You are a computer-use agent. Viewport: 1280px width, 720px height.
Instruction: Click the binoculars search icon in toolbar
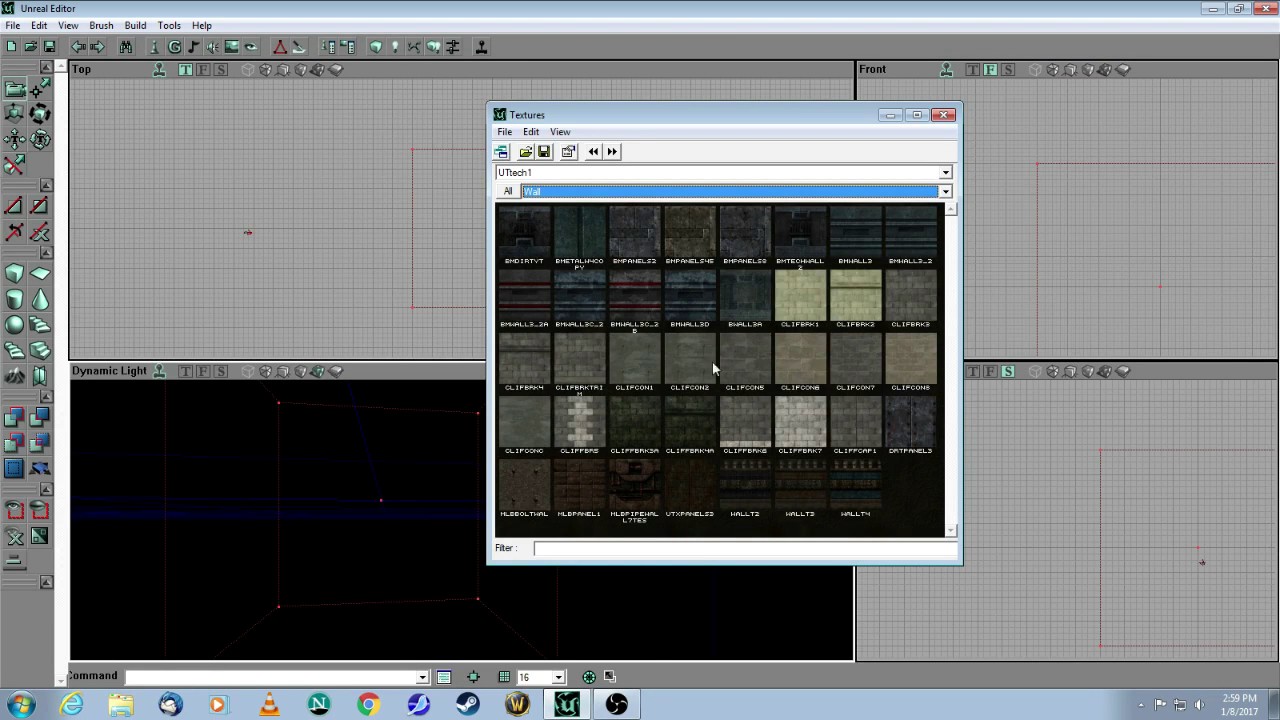(x=126, y=47)
